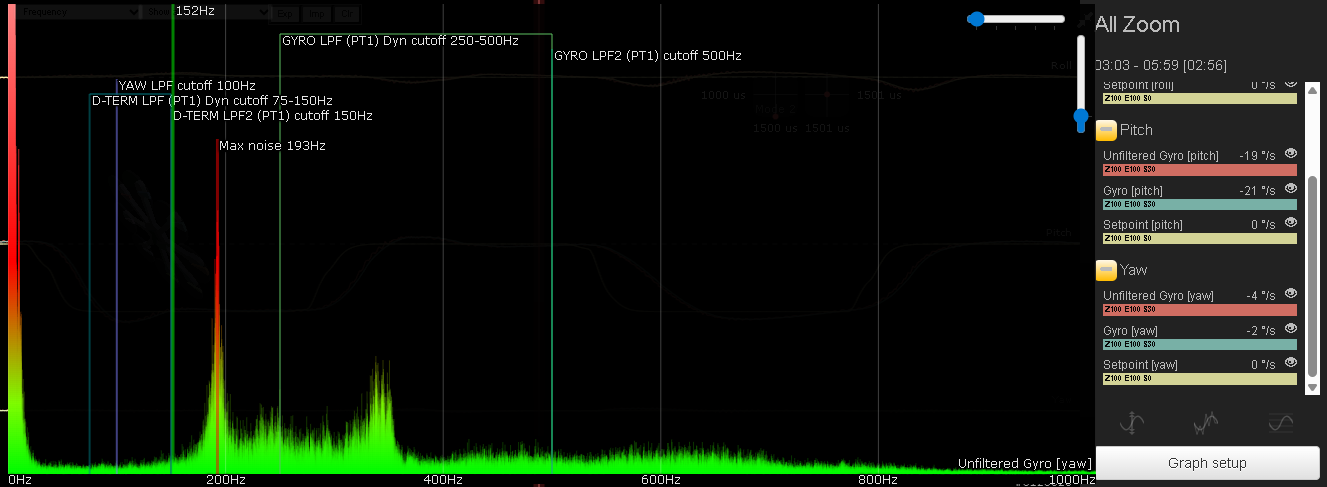Click the Gyro [yaw] eye icon

(1290, 329)
